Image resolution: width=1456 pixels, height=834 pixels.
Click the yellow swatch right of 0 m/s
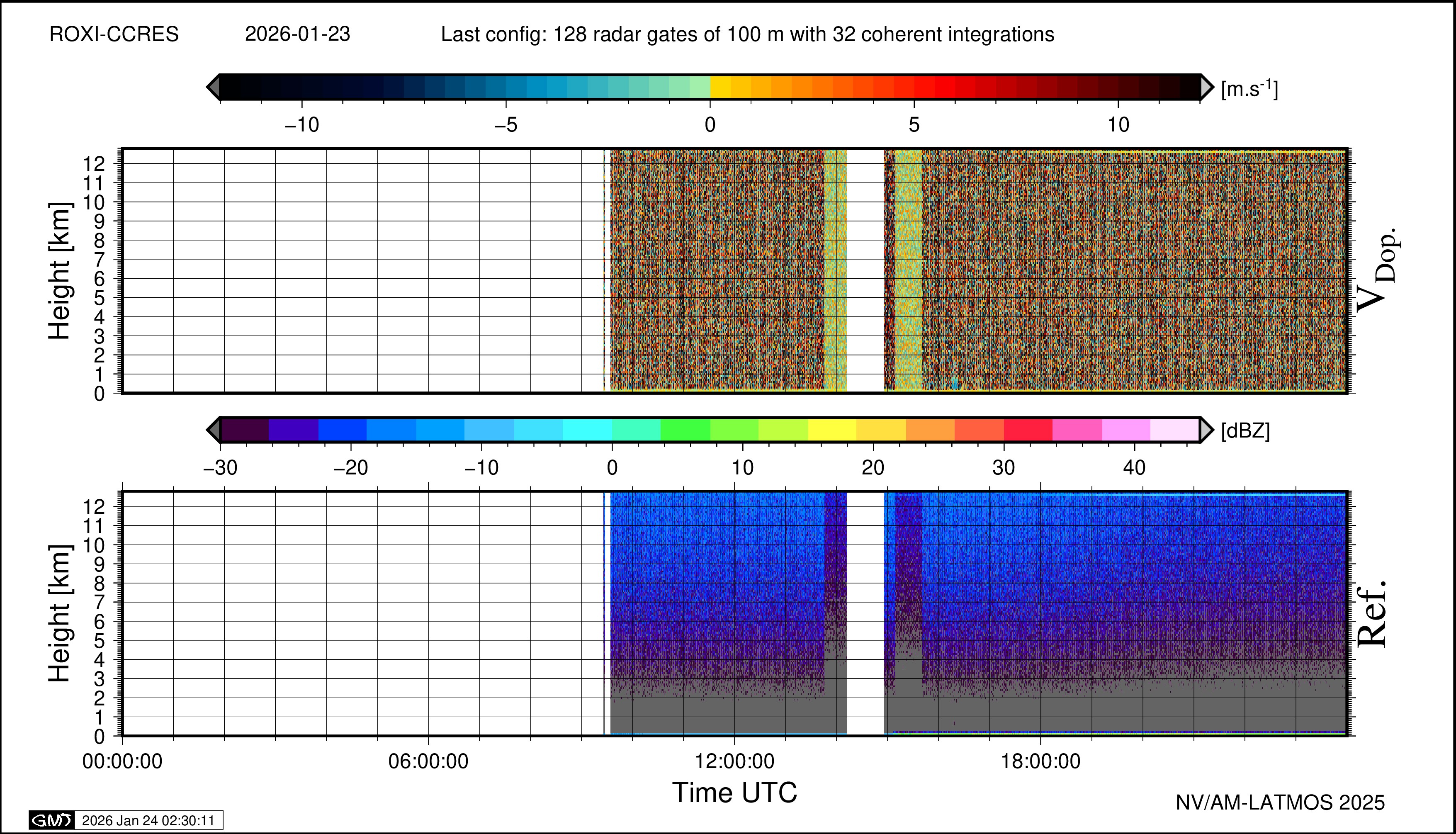(721, 87)
